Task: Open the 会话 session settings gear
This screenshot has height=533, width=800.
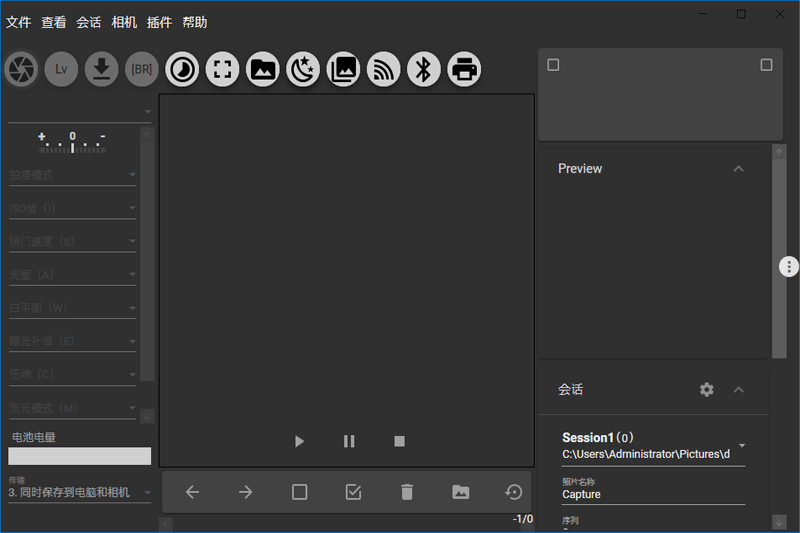Action: pyautogui.click(x=707, y=390)
